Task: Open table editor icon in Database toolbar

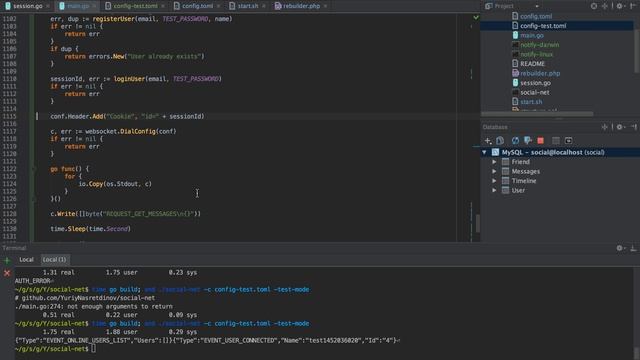Action: 556,140
